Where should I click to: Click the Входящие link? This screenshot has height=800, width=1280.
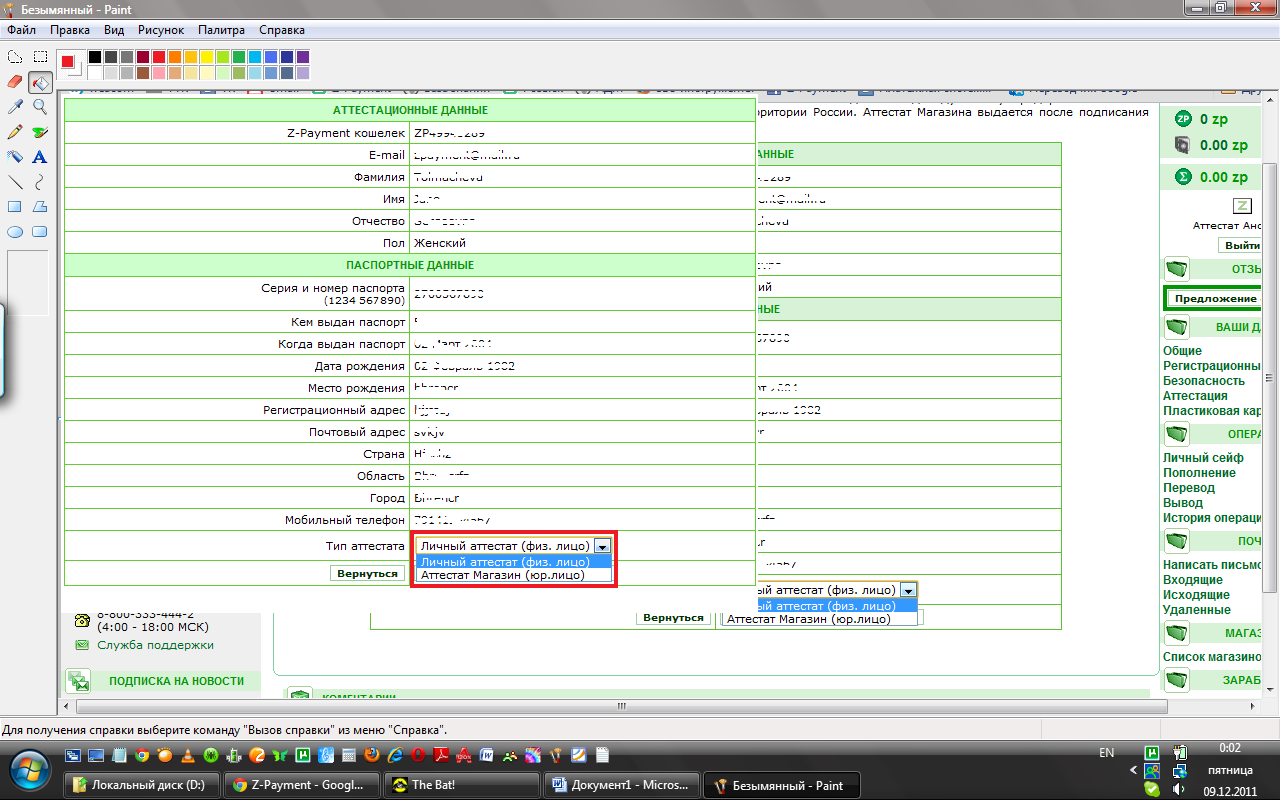coord(1193,580)
